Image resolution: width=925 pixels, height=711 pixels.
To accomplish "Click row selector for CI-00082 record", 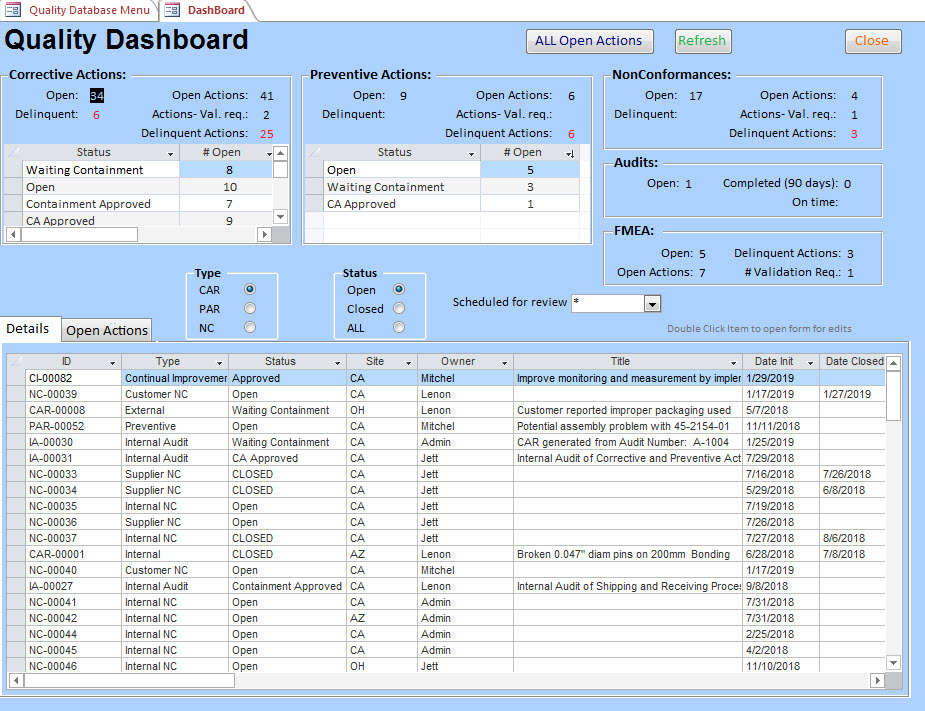I will click(x=16, y=378).
